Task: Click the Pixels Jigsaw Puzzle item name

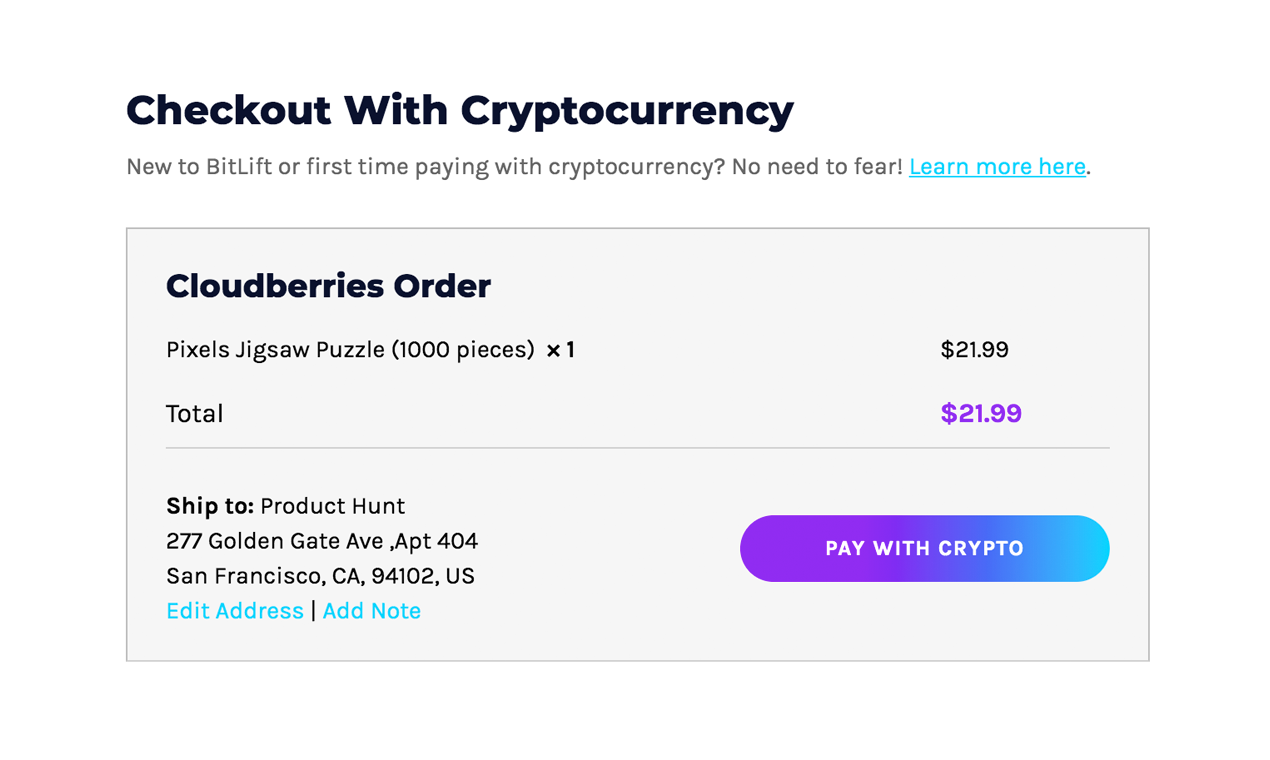Action: click(x=349, y=349)
